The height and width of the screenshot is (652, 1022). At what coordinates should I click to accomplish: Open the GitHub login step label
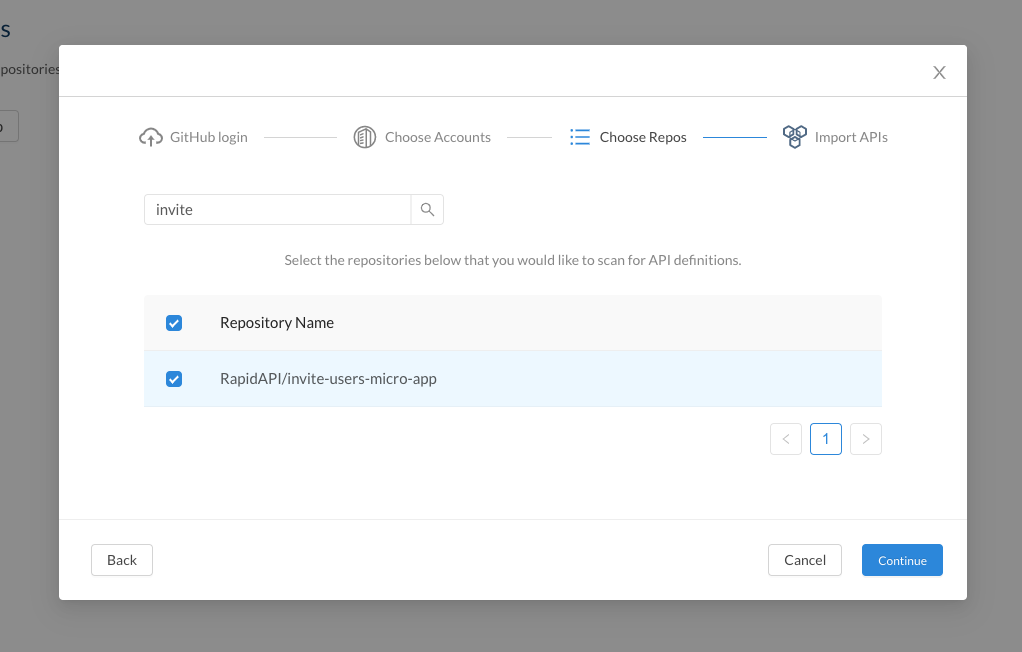pyautogui.click(x=209, y=137)
